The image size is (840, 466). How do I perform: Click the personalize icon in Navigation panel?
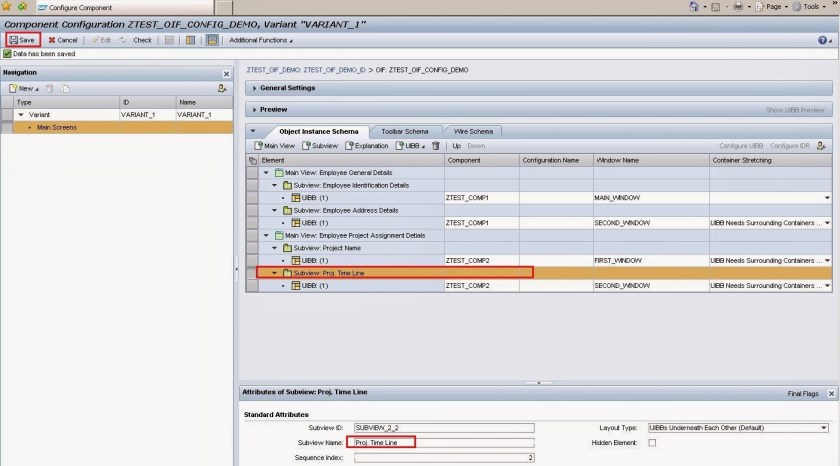[222, 89]
